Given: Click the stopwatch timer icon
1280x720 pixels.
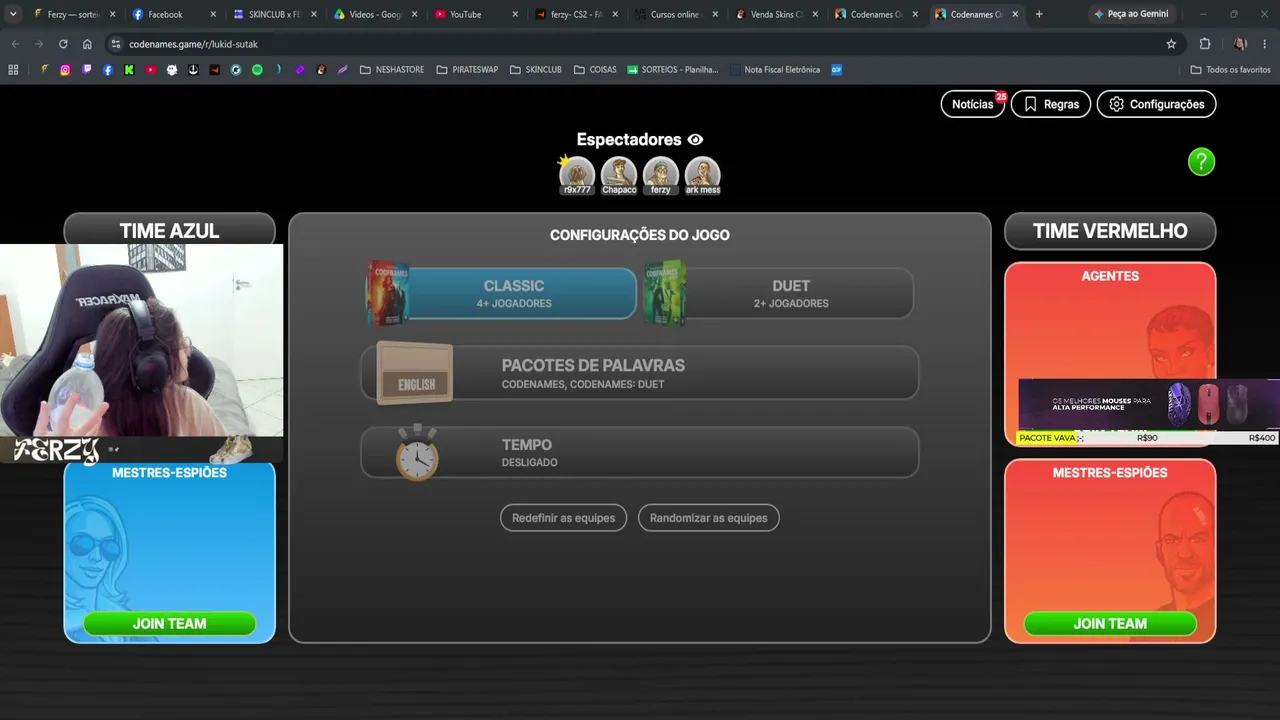Looking at the screenshot, I should [x=417, y=453].
